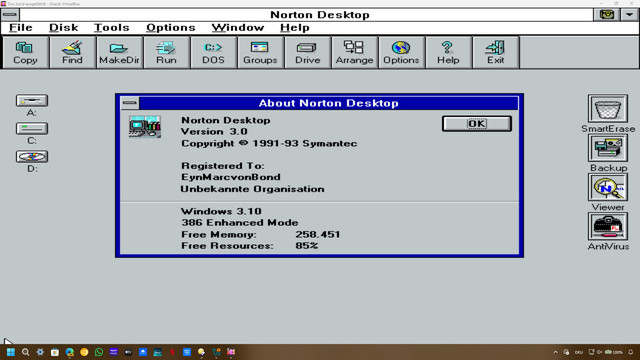Image resolution: width=640 pixels, height=360 pixels.
Task: Click the SmartErase trash can icon
Action: (x=608, y=109)
